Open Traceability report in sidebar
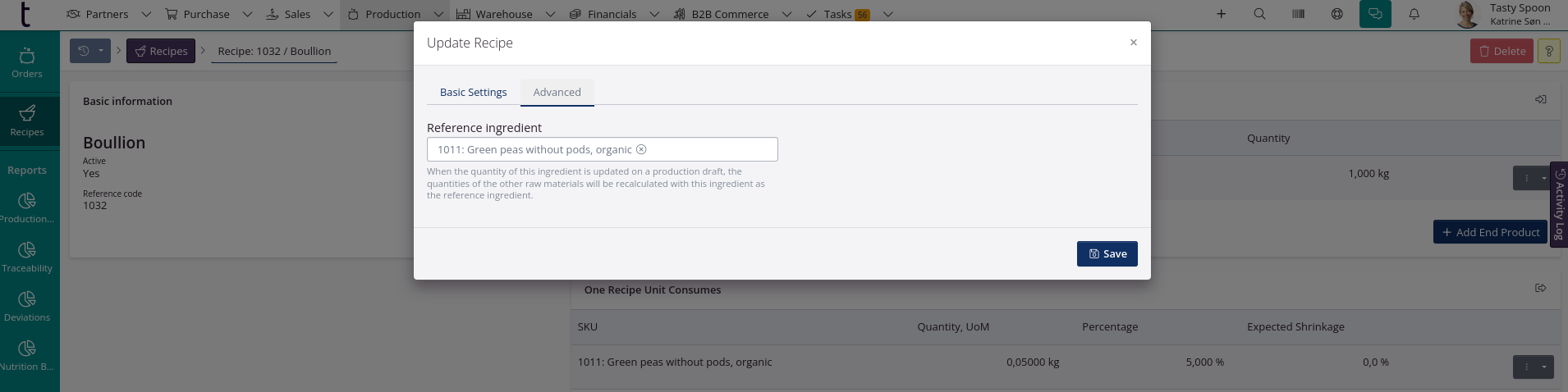 tap(27, 257)
